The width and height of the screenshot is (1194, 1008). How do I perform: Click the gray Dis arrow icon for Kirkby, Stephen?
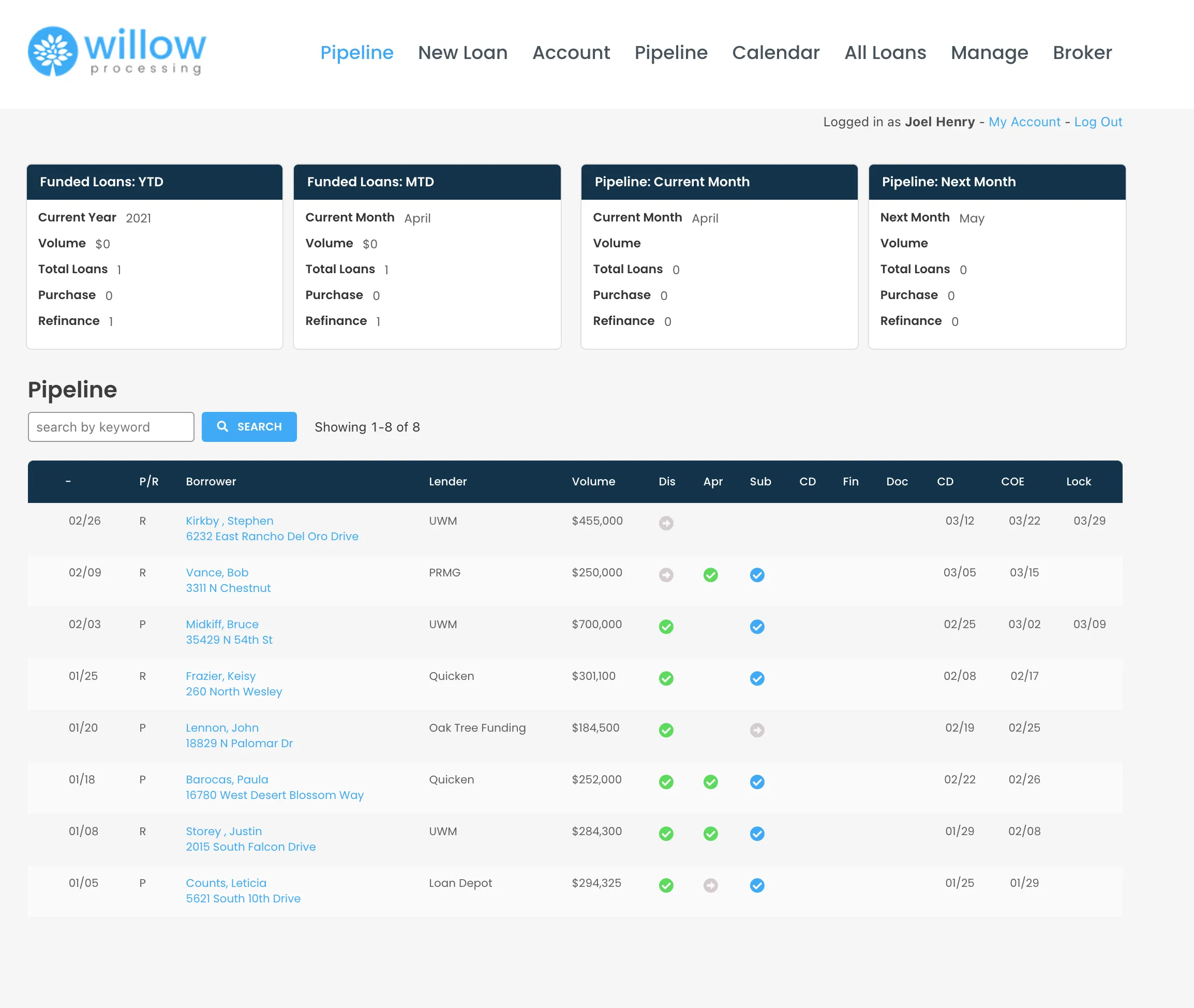click(x=666, y=523)
